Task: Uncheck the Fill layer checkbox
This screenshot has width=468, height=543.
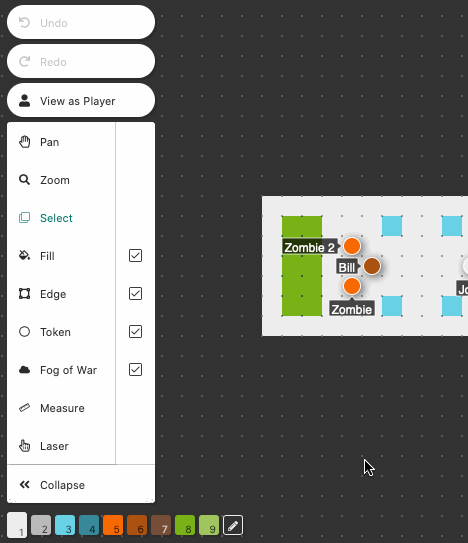Action: (135, 256)
